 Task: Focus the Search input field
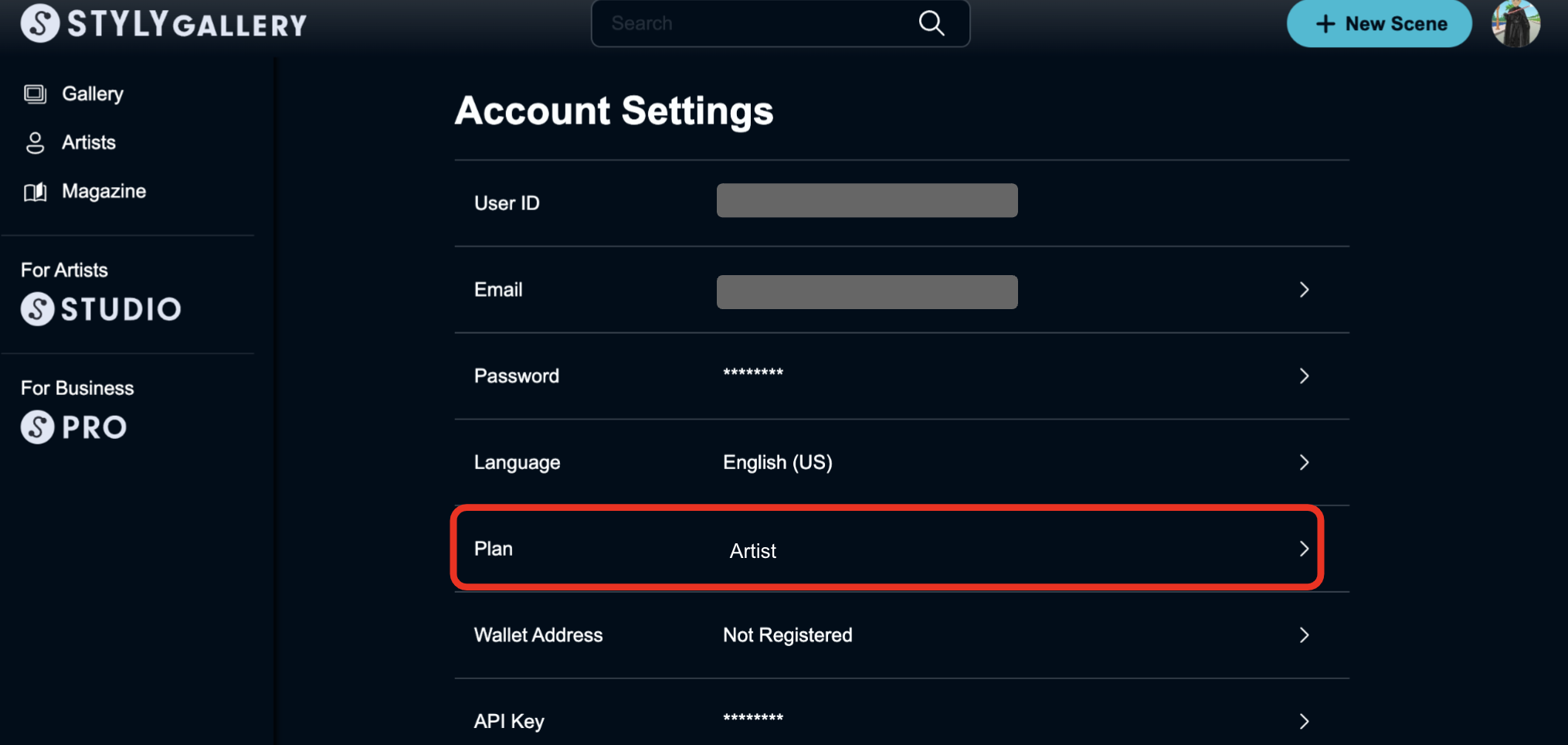pyautogui.click(x=757, y=23)
